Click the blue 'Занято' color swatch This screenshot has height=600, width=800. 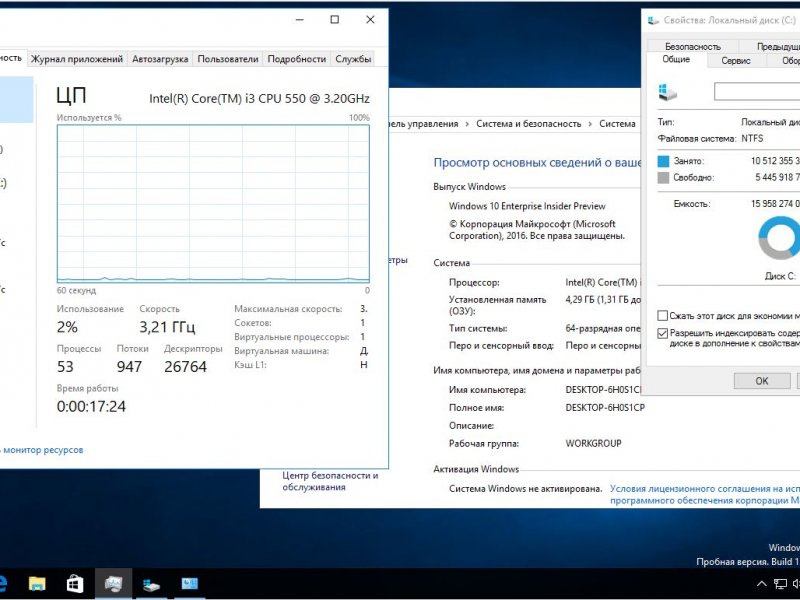[663, 161]
